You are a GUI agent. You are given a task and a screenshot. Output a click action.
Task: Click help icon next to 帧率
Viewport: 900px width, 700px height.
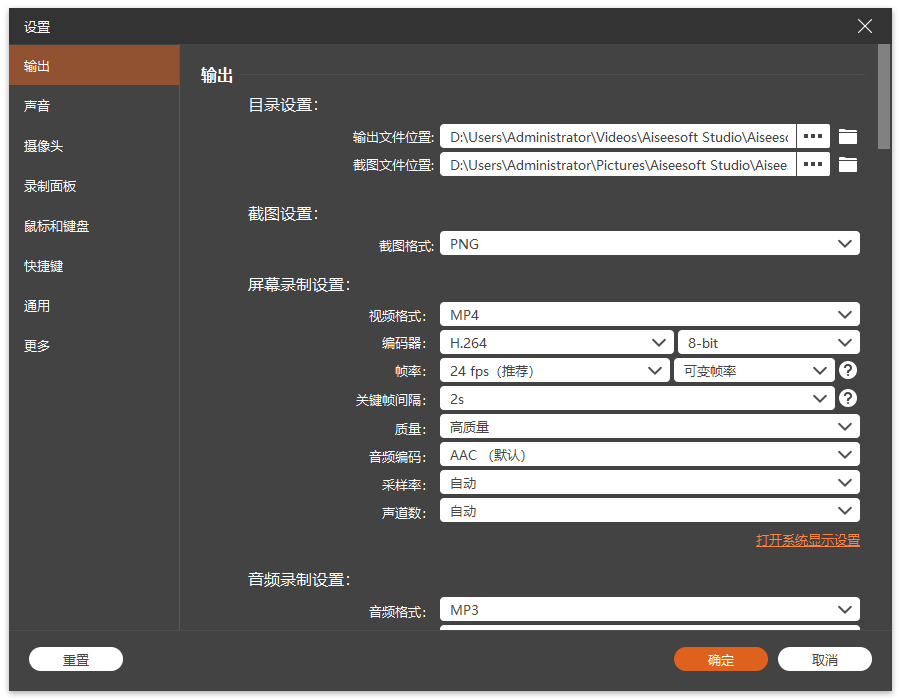[x=848, y=371]
